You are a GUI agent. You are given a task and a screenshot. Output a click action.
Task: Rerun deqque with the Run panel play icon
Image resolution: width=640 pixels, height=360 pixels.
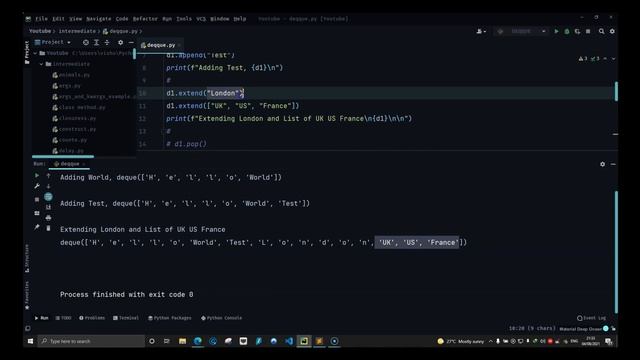coord(37,175)
